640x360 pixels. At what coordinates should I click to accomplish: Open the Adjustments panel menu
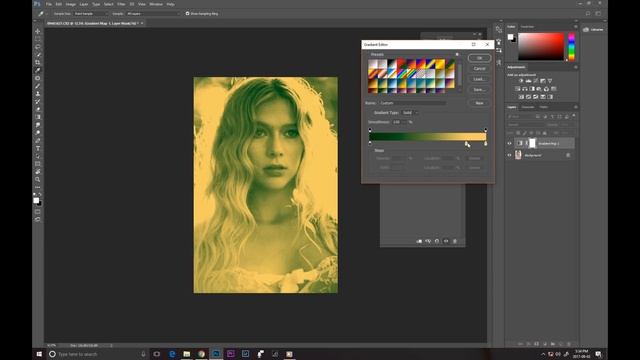point(576,67)
